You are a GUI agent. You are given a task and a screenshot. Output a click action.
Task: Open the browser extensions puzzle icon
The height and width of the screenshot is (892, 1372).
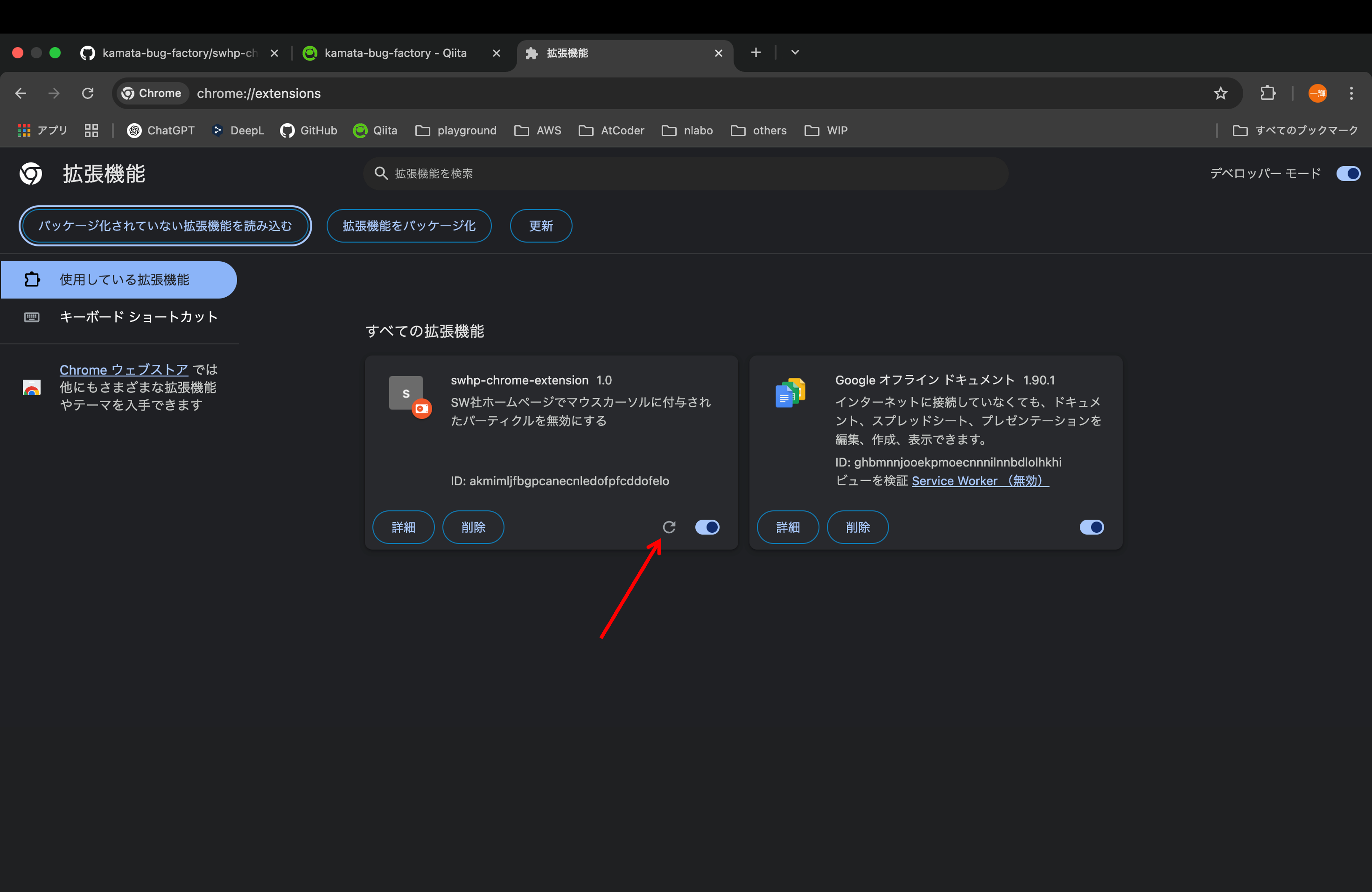[x=1268, y=93]
